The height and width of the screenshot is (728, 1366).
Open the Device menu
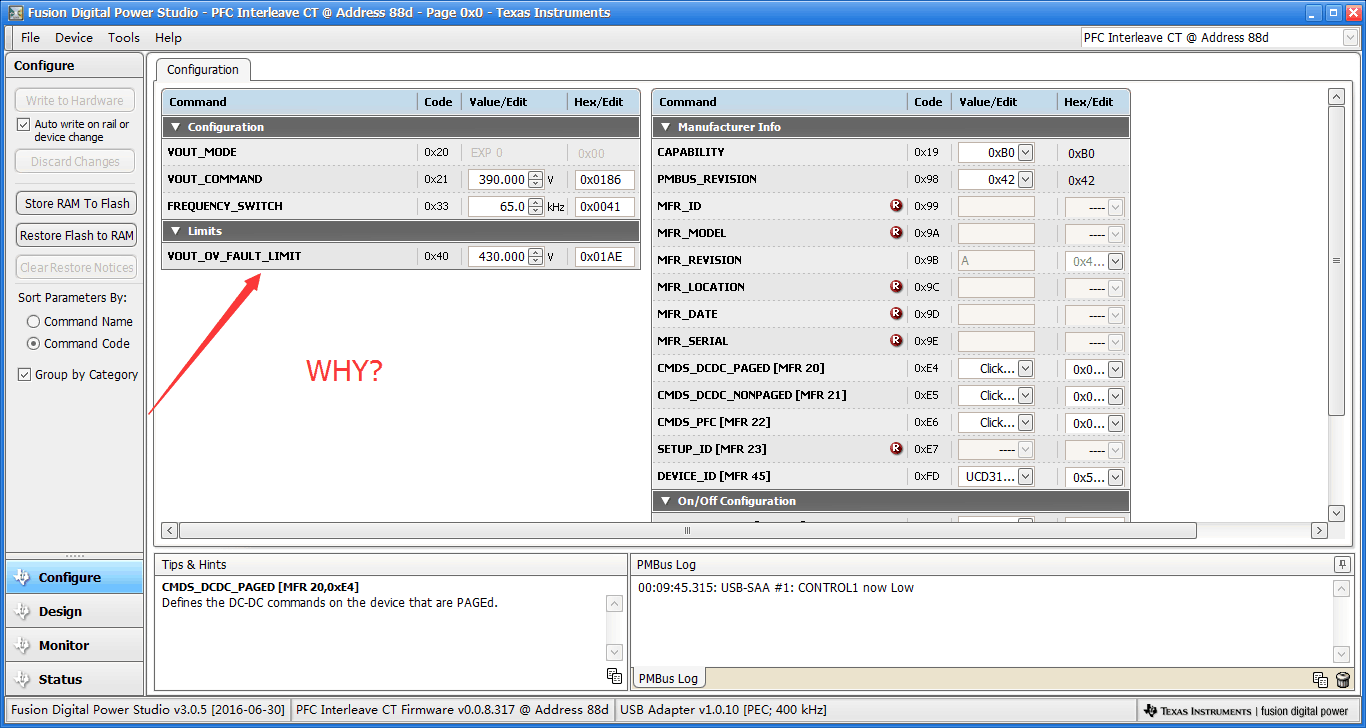74,37
